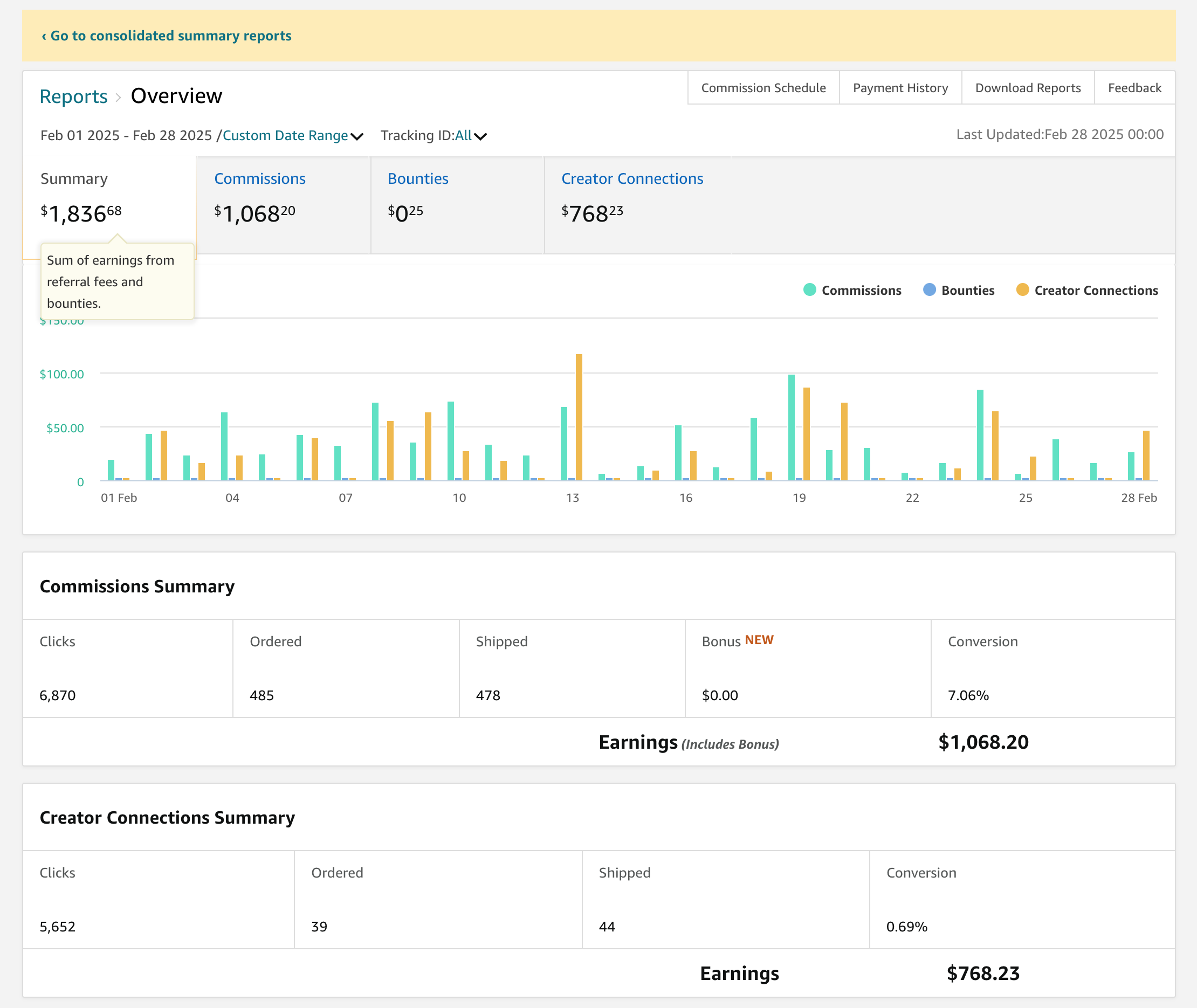Image resolution: width=1197 pixels, height=1008 pixels.
Task: Open the Creator Connections earnings tab
Action: click(x=631, y=179)
